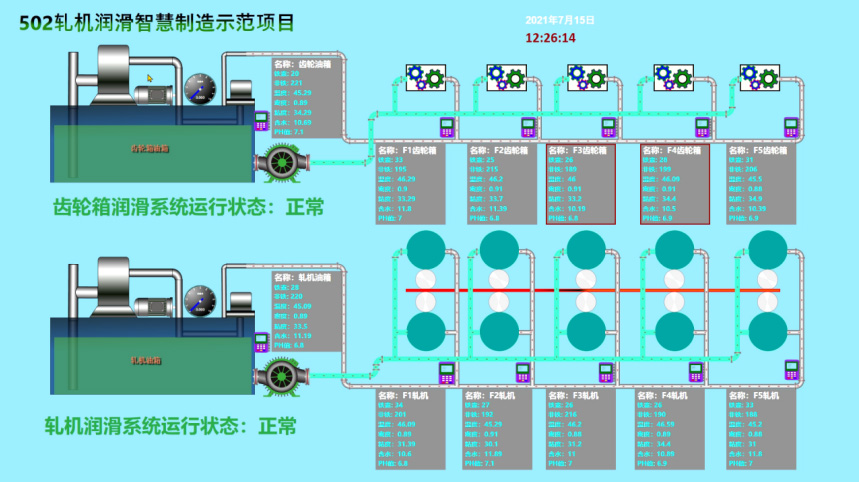Click the 齿轮箱润滑系统运行状态 status text

189,208
